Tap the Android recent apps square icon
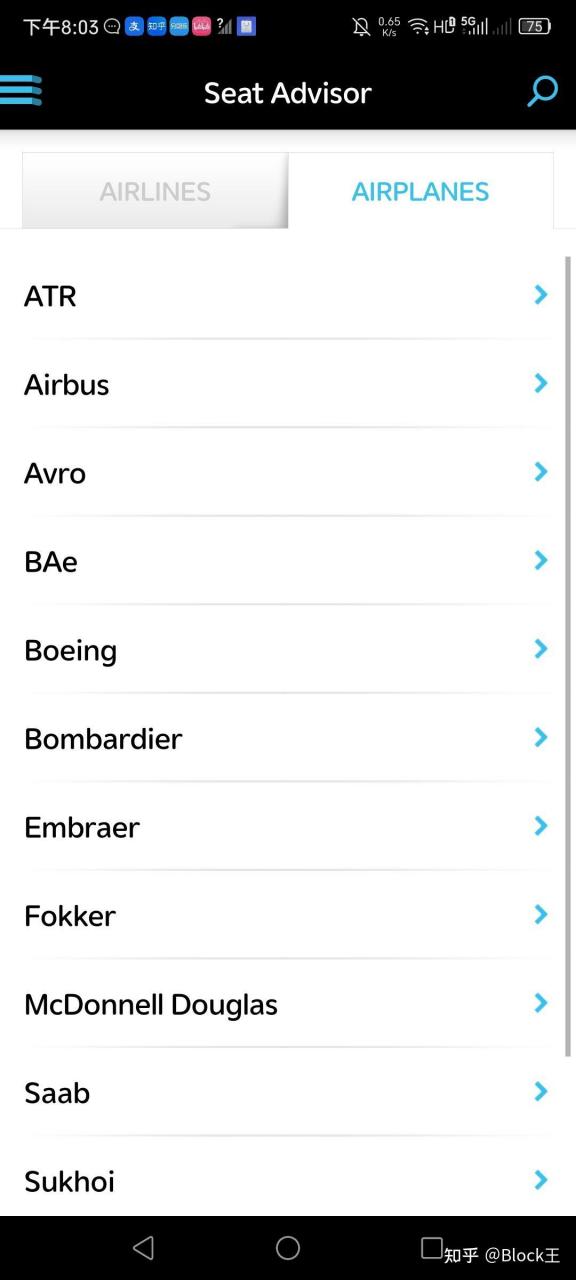The height and width of the screenshot is (1280, 576). (432, 1247)
